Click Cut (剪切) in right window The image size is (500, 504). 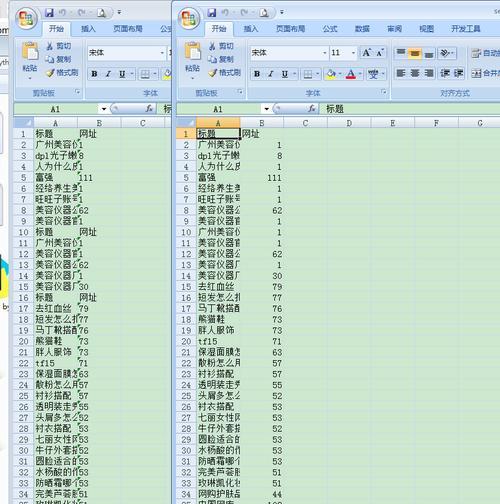click(221, 46)
